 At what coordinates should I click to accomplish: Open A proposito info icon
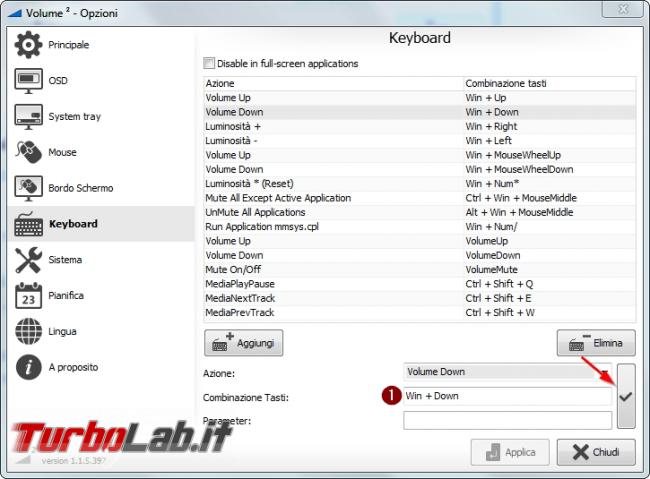[28, 367]
